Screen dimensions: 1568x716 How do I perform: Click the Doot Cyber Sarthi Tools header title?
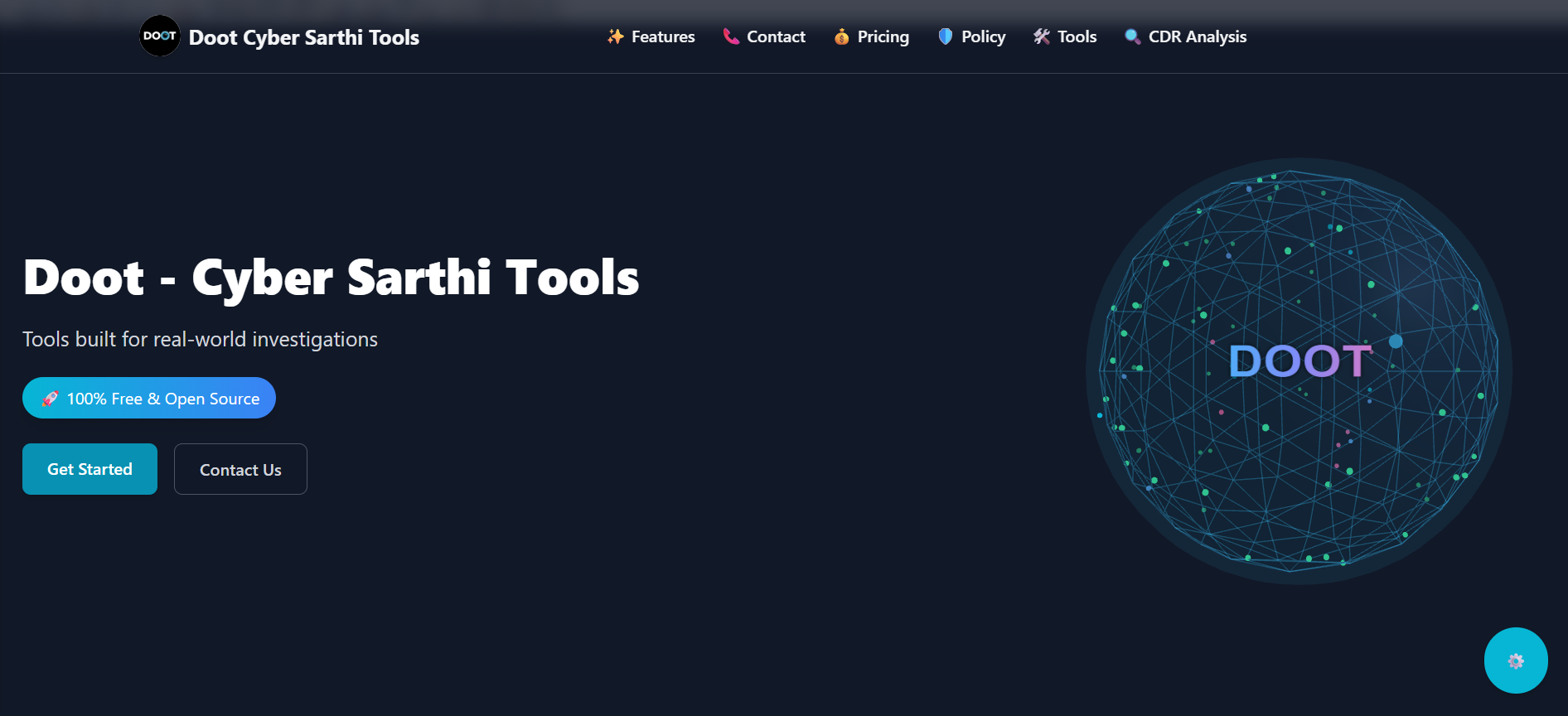pos(304,37)
